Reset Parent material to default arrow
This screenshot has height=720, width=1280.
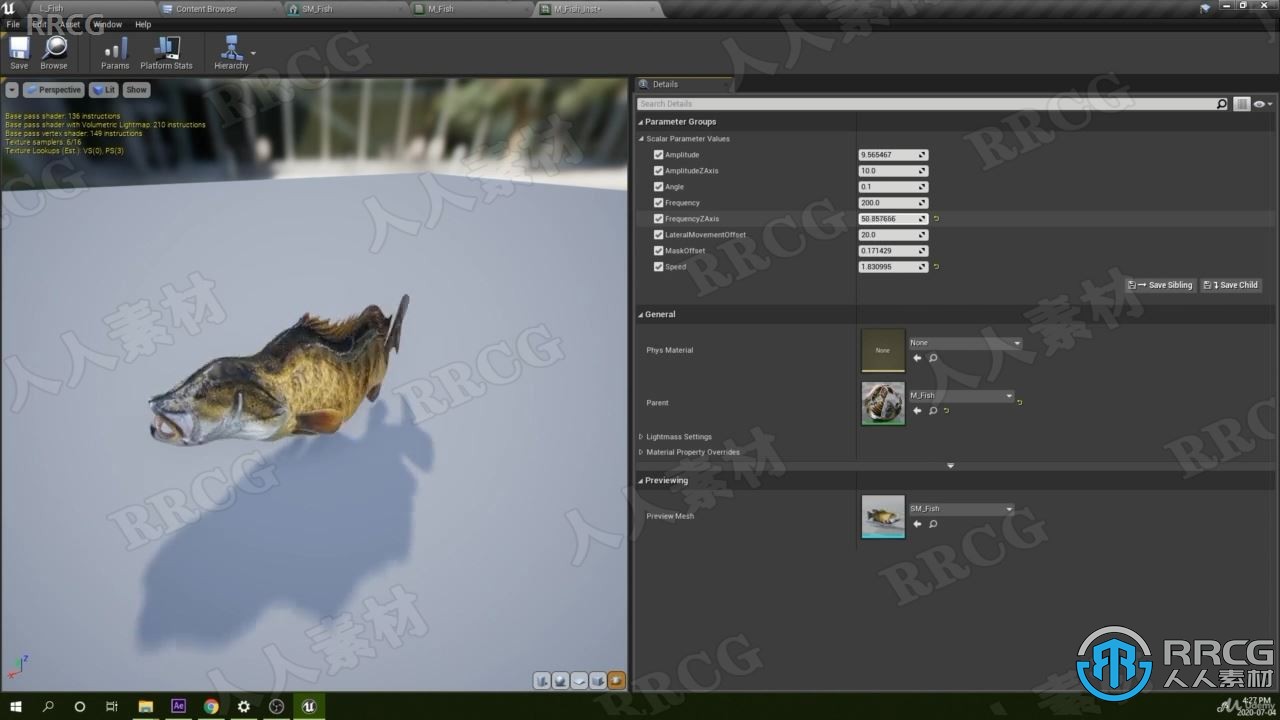pyautogui.click(x=1019, y=402)
